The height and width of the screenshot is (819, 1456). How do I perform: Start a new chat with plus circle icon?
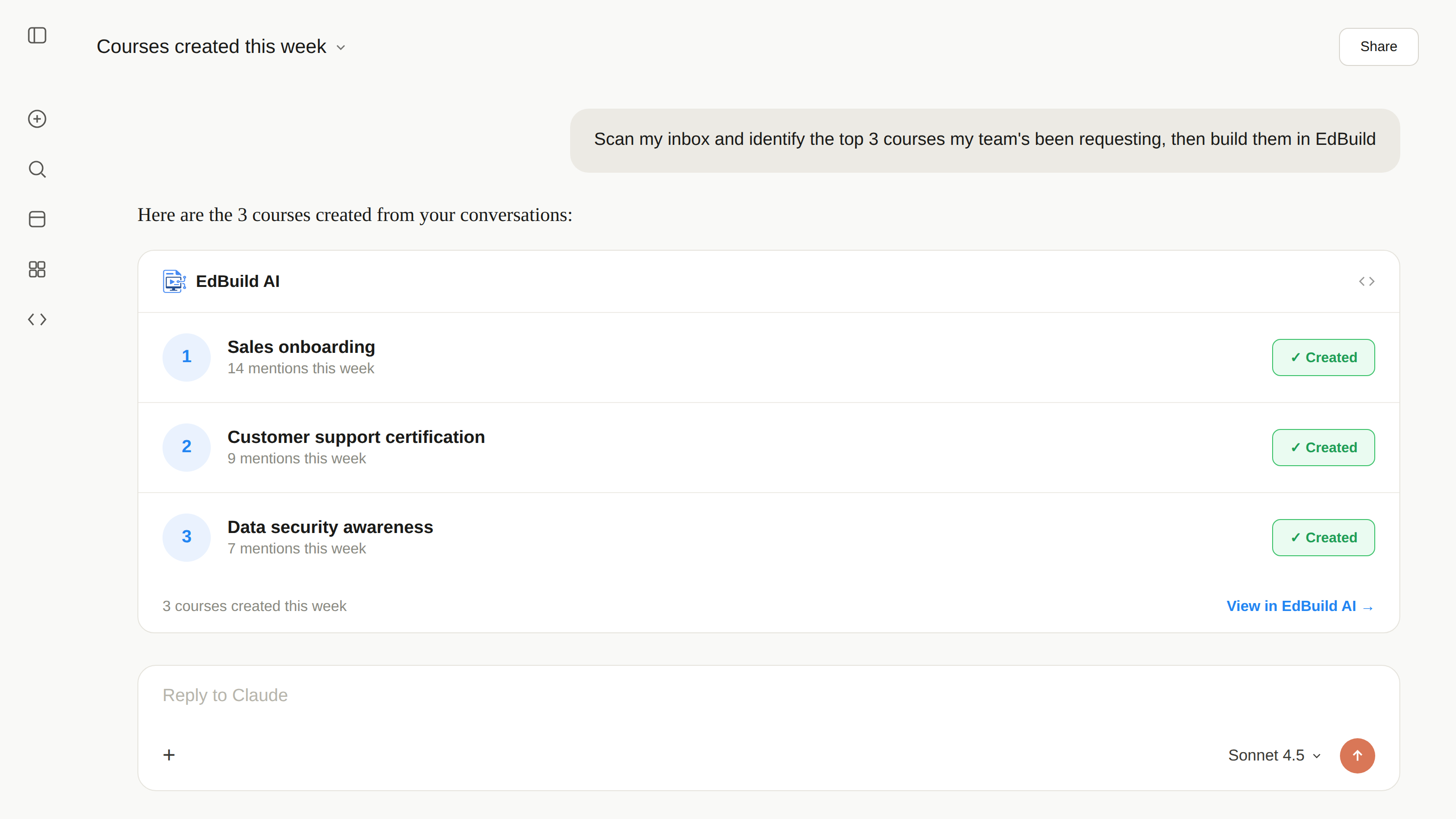click(37, 119)
